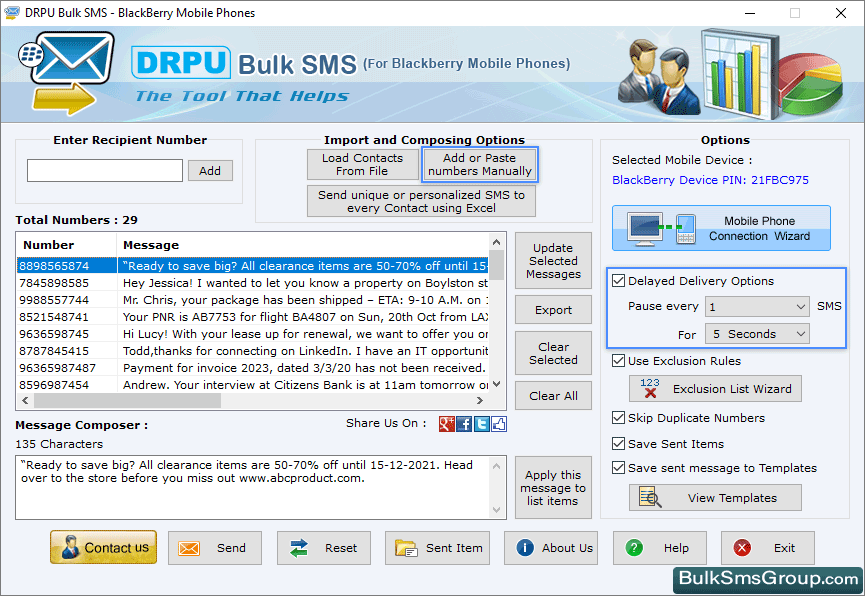
Task: Click the Facebook share icon
Action: [464, 424]
